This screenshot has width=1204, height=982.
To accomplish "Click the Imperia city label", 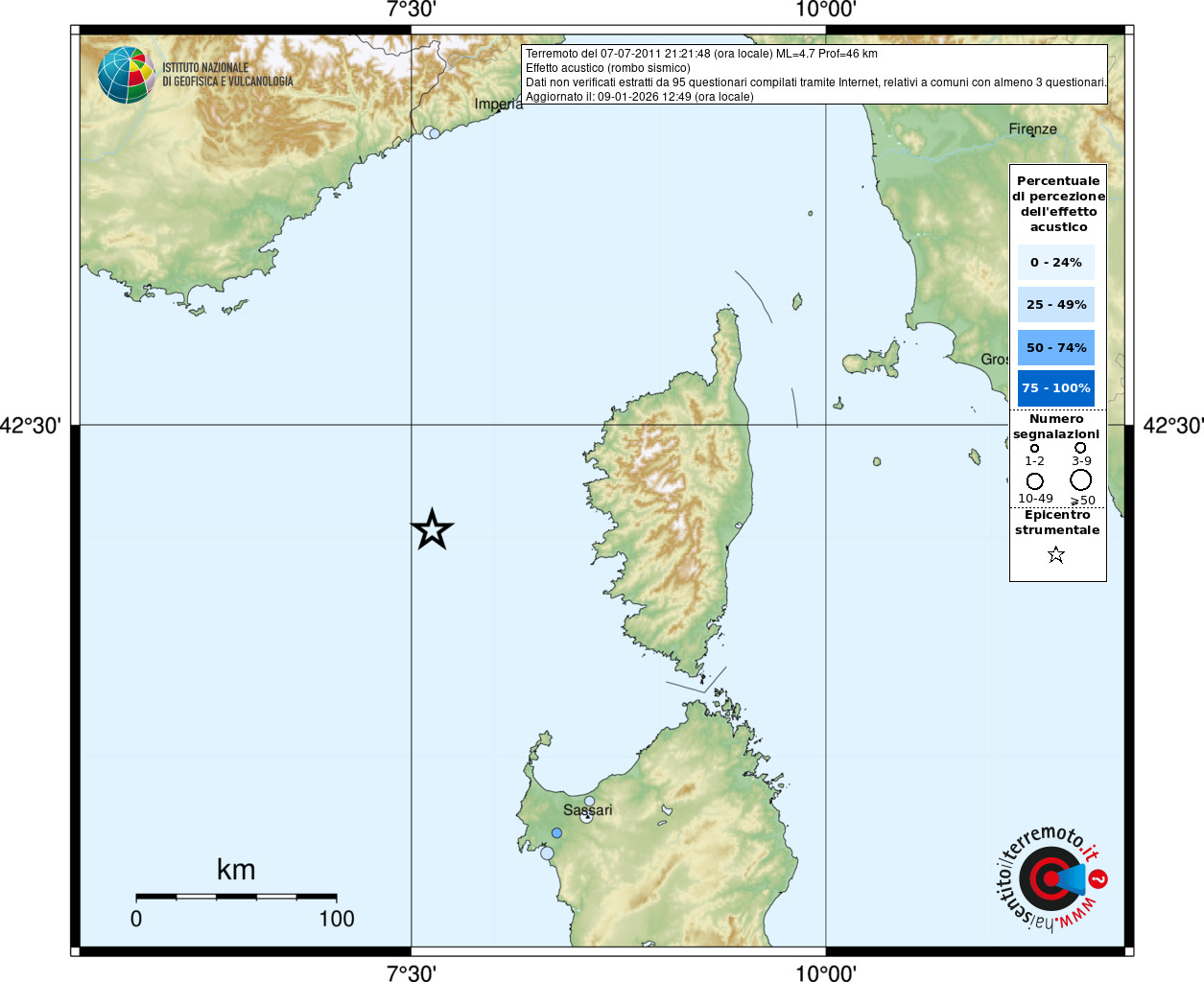I will (498, 105).
